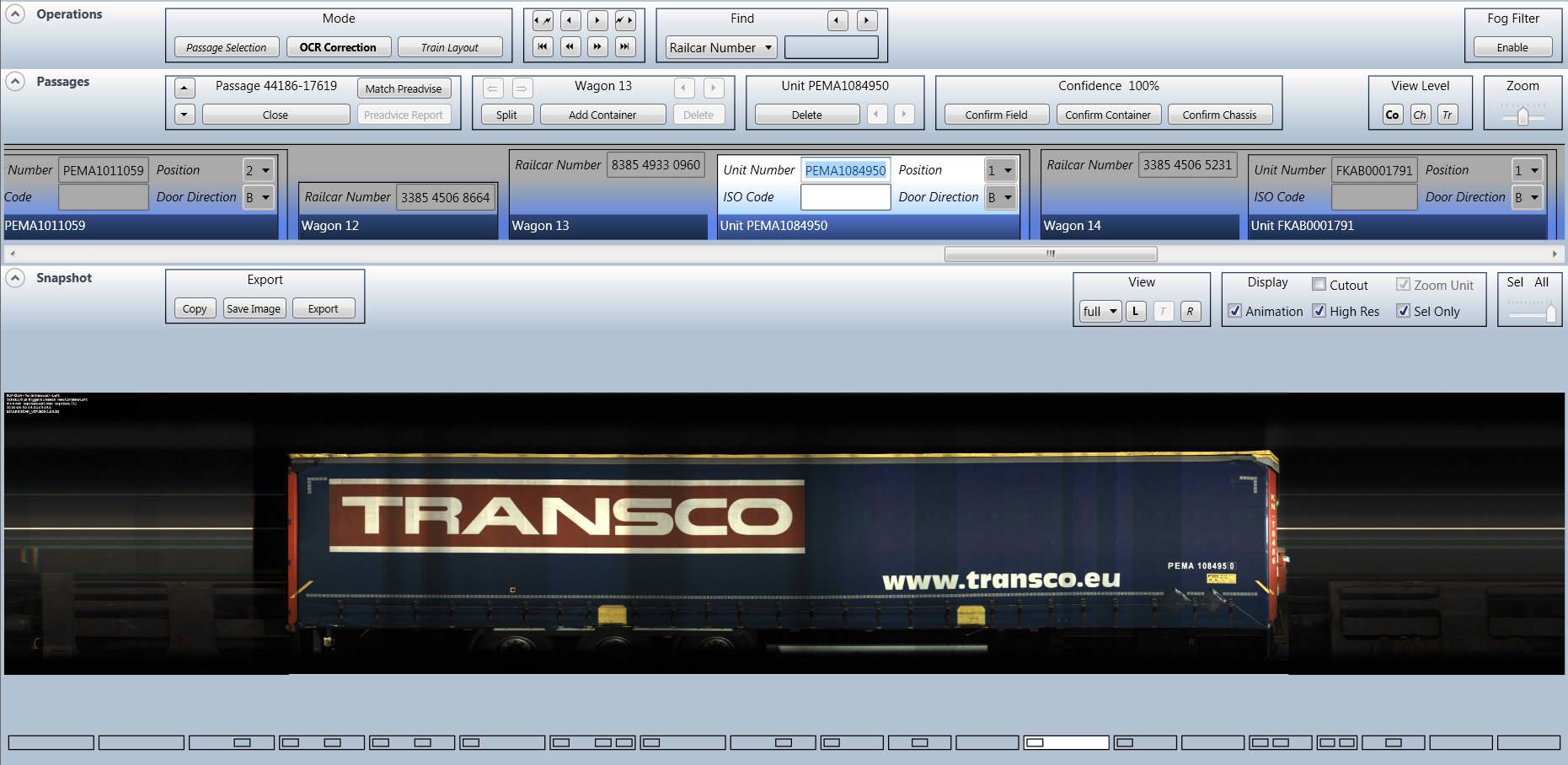Click the skip-to-end navigation button
The image size is (1568, 765).
(624, 47)
